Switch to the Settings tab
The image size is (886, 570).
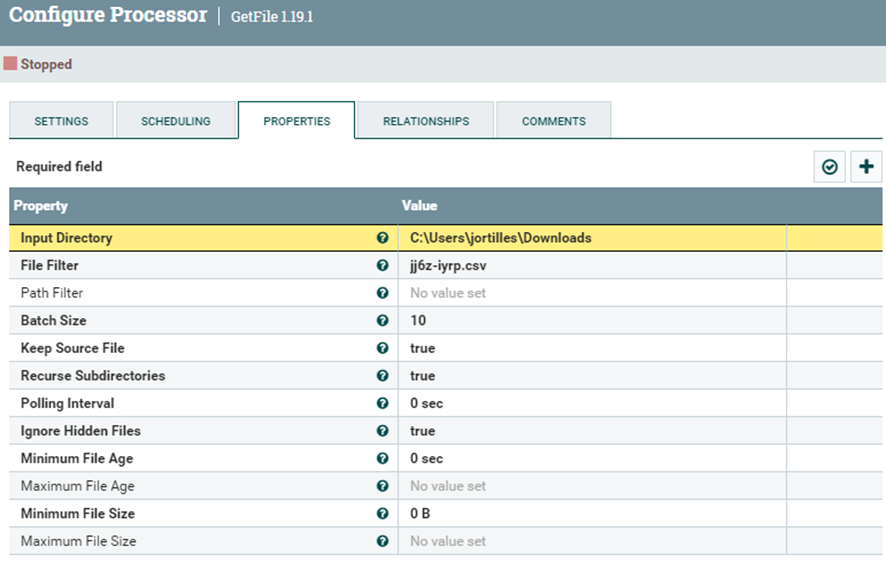(x=61, y=121)
